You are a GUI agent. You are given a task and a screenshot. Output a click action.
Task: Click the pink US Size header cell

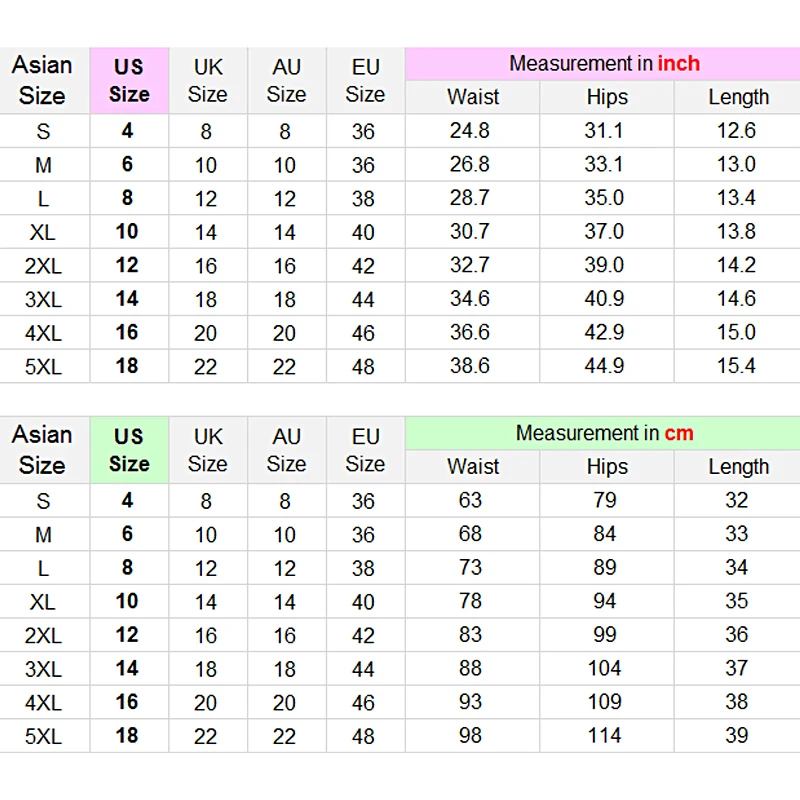click(129, 81)
